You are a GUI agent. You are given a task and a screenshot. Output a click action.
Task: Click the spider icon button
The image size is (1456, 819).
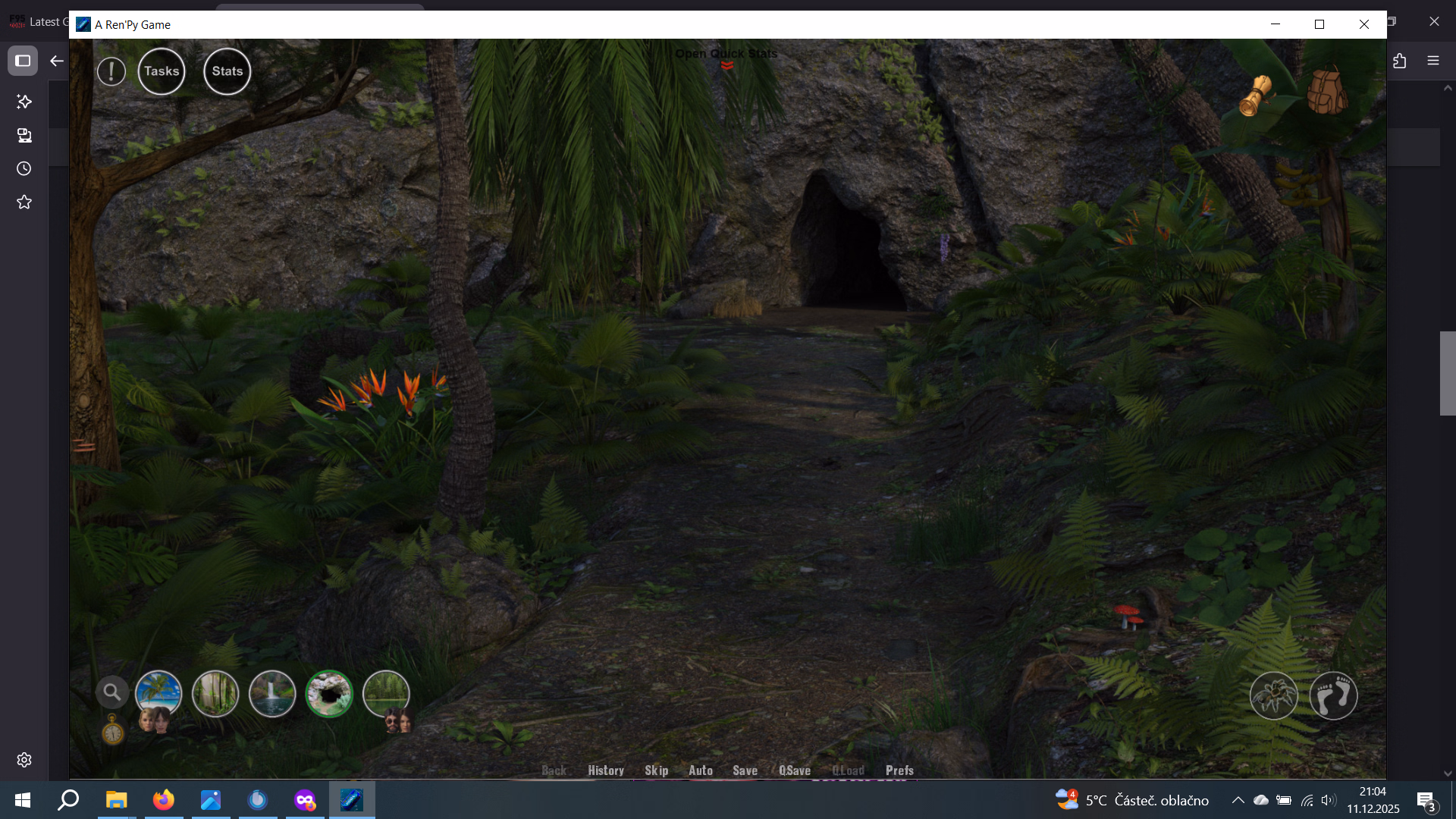(1274, 695)
